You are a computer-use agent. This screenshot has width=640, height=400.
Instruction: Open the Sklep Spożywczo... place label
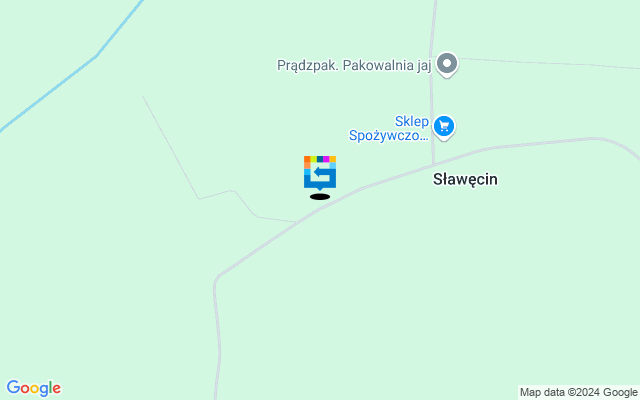[x=389, y=129]
